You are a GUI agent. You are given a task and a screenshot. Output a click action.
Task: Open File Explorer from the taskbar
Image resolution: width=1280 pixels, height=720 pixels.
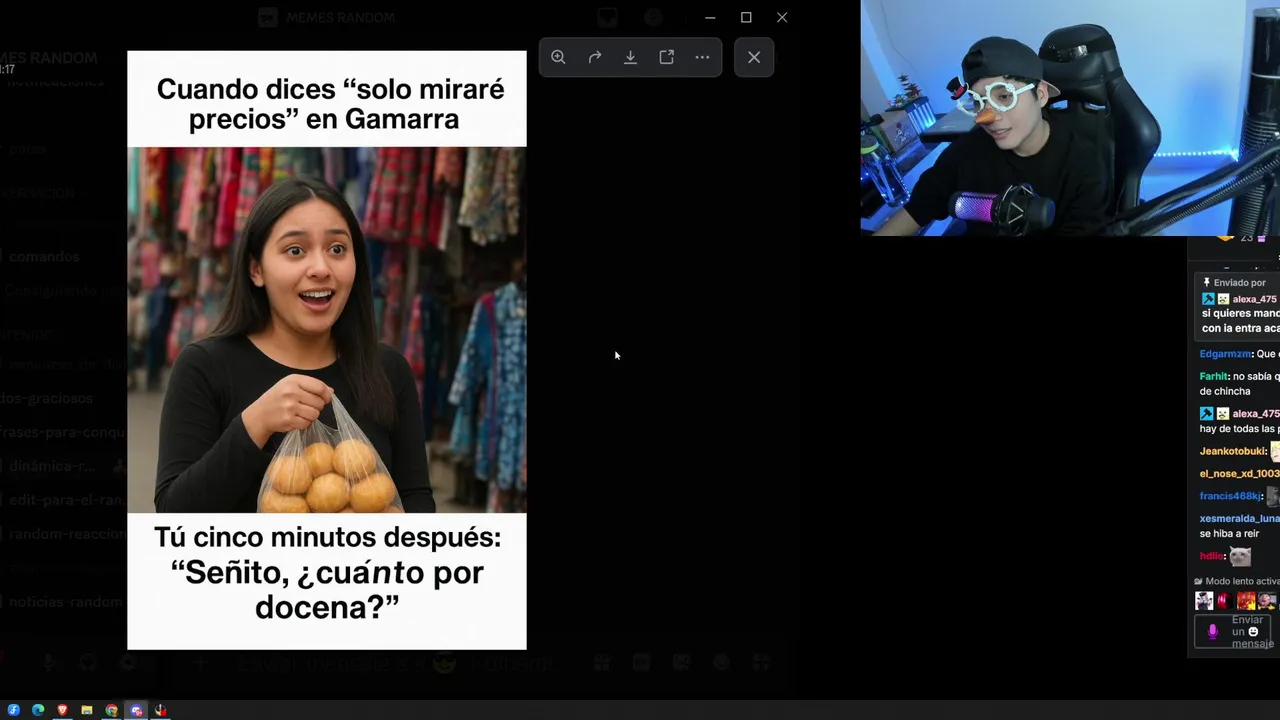coord(87,710)
